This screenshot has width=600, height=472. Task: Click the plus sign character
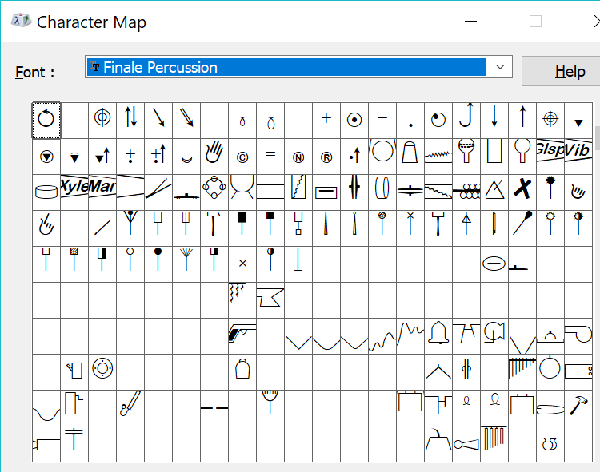click(326, 119)
